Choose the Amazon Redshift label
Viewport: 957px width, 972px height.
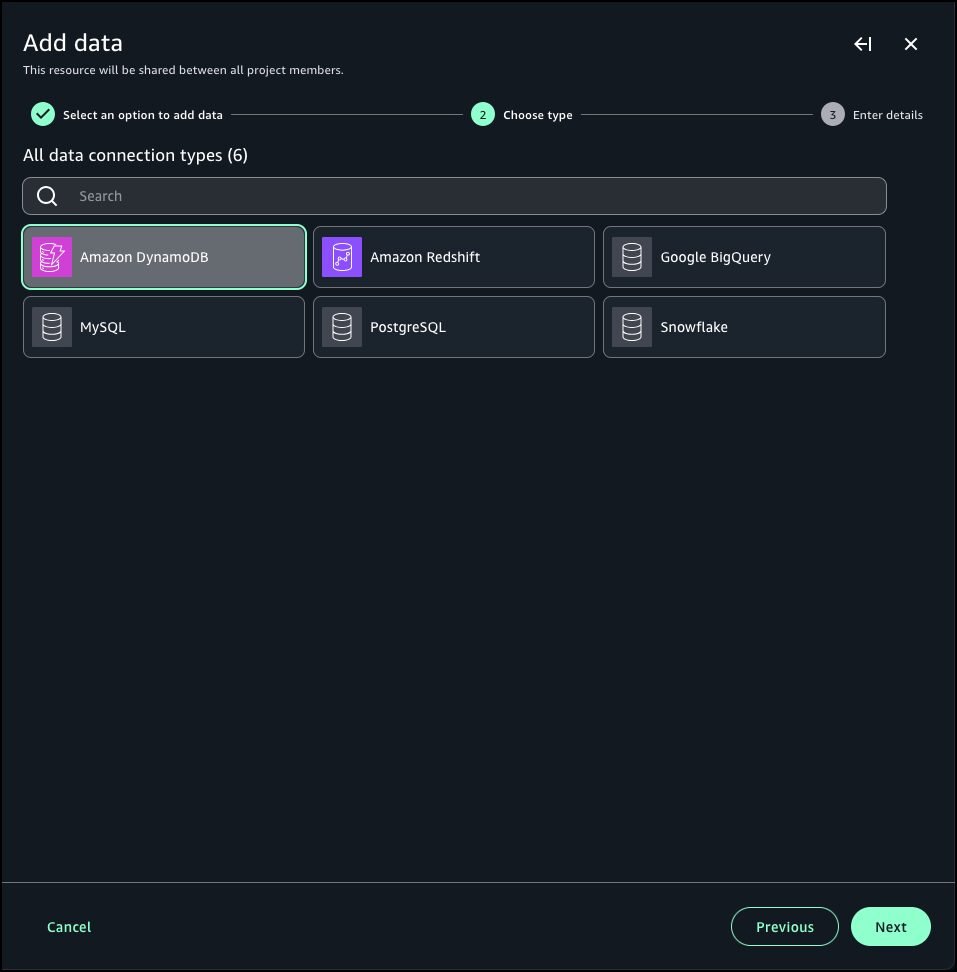425,257
